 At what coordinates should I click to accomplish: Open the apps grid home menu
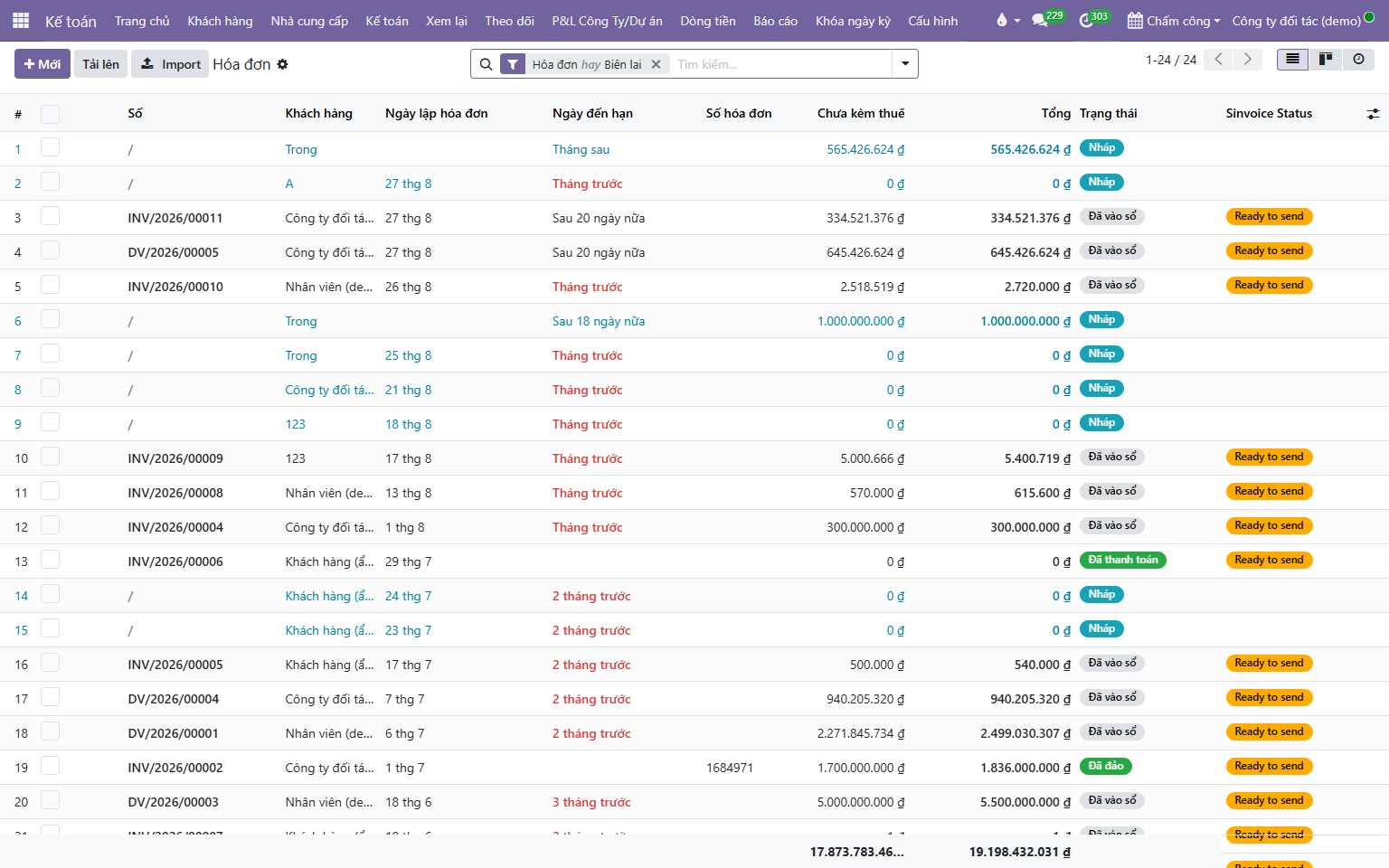(21, 20)
